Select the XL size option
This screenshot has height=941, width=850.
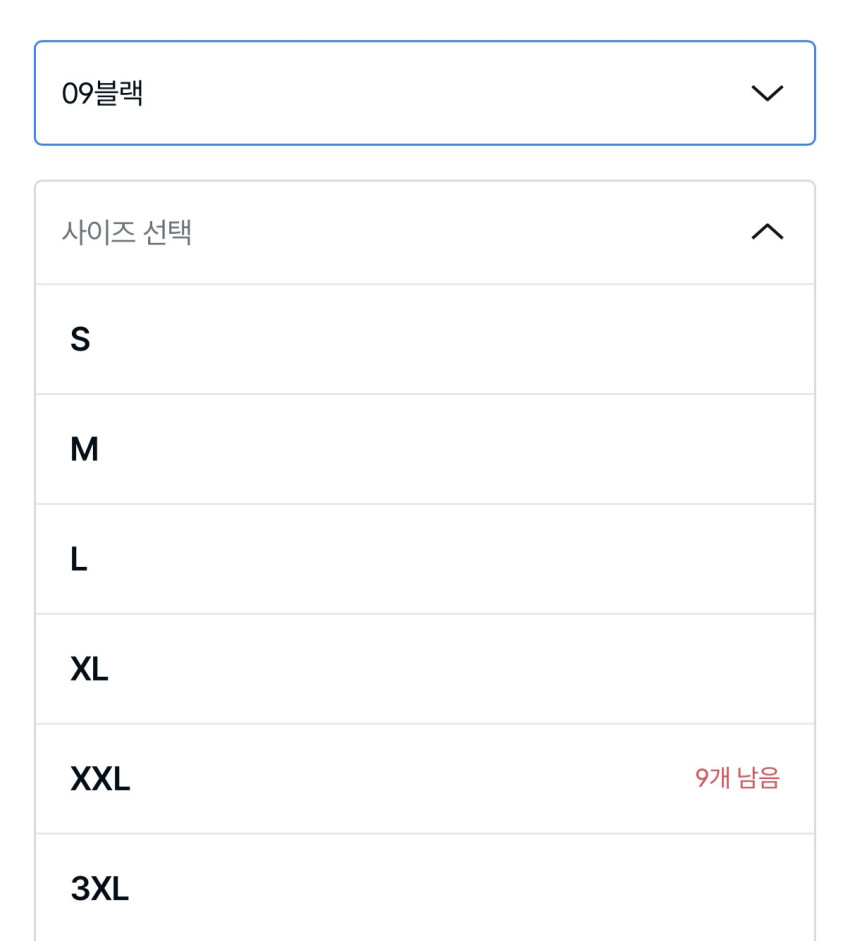[x=424, y=669]
